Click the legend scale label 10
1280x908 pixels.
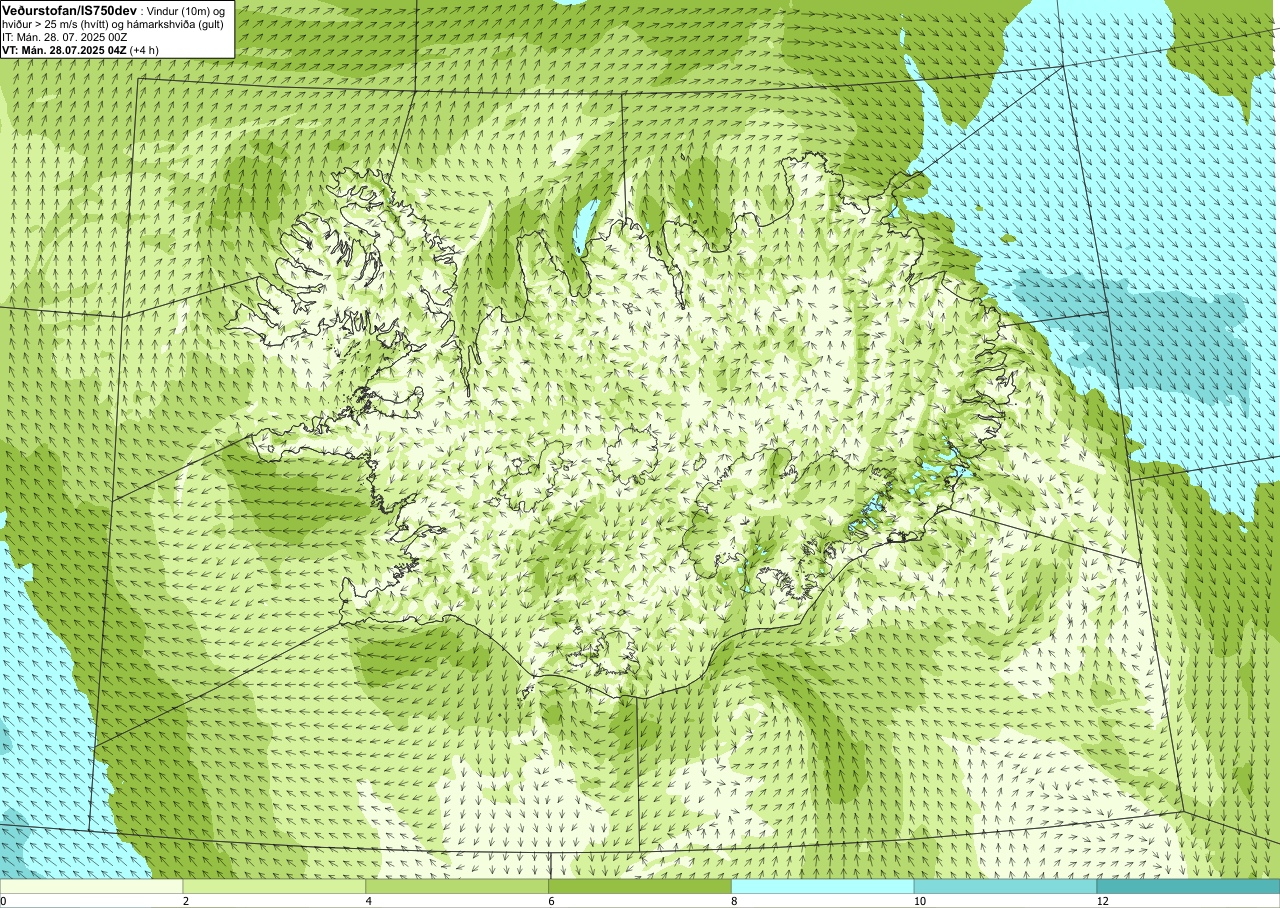click(x=919, y=901)
